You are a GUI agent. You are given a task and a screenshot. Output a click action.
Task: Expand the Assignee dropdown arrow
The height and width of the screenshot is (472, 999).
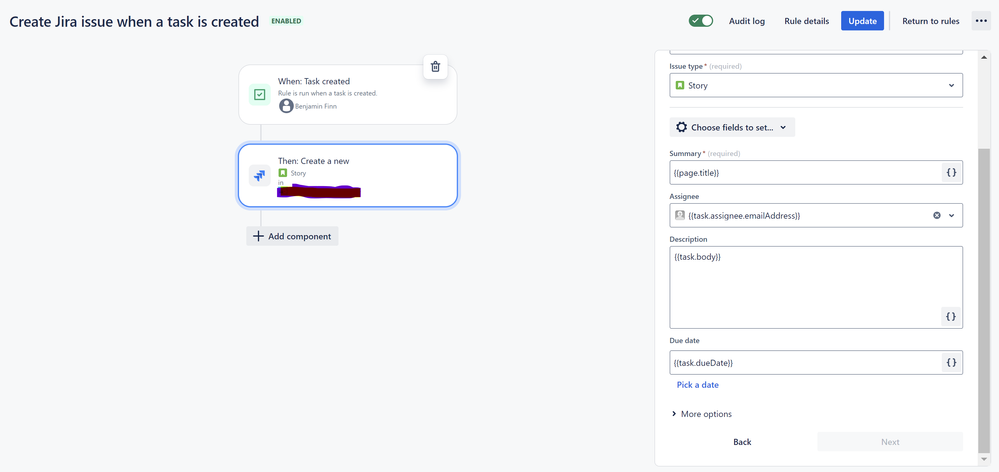(x=951, y=215)
